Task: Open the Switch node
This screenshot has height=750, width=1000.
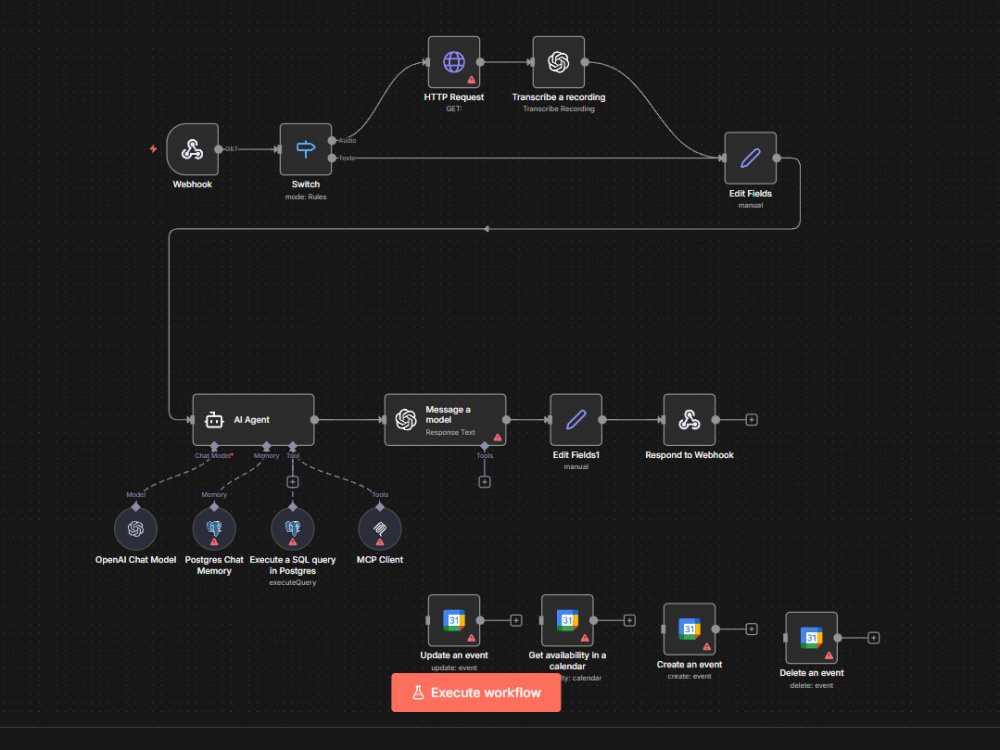Action: coord(305,149)
